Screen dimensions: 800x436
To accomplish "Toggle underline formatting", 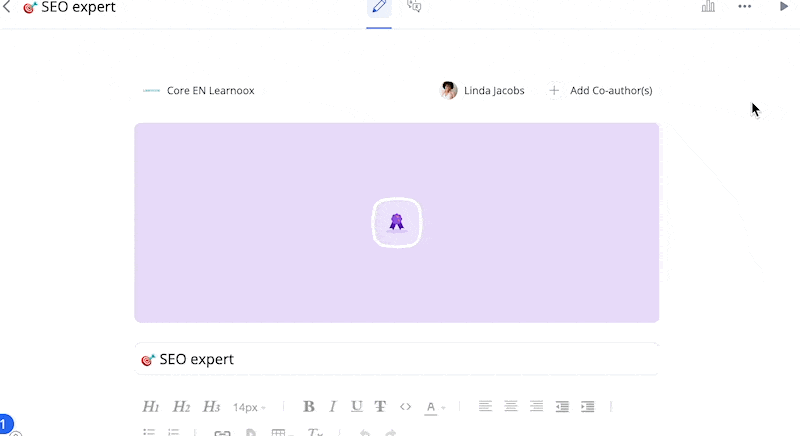I will 356,407.
